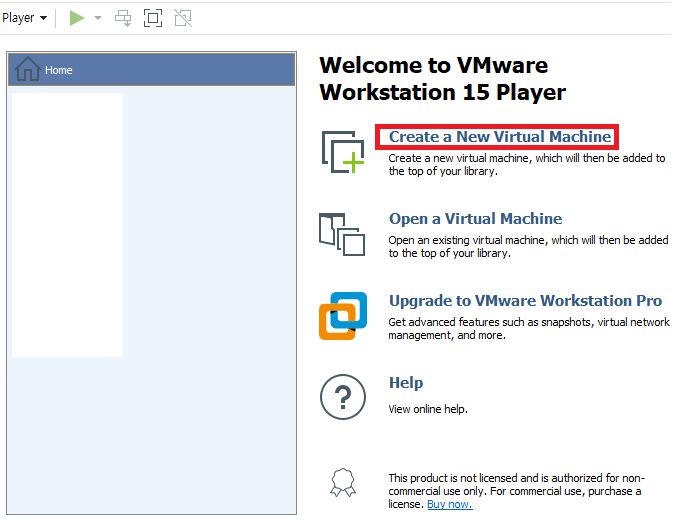Open the Player dropdown menu
The image size is (689, 527).
[25, 18]
